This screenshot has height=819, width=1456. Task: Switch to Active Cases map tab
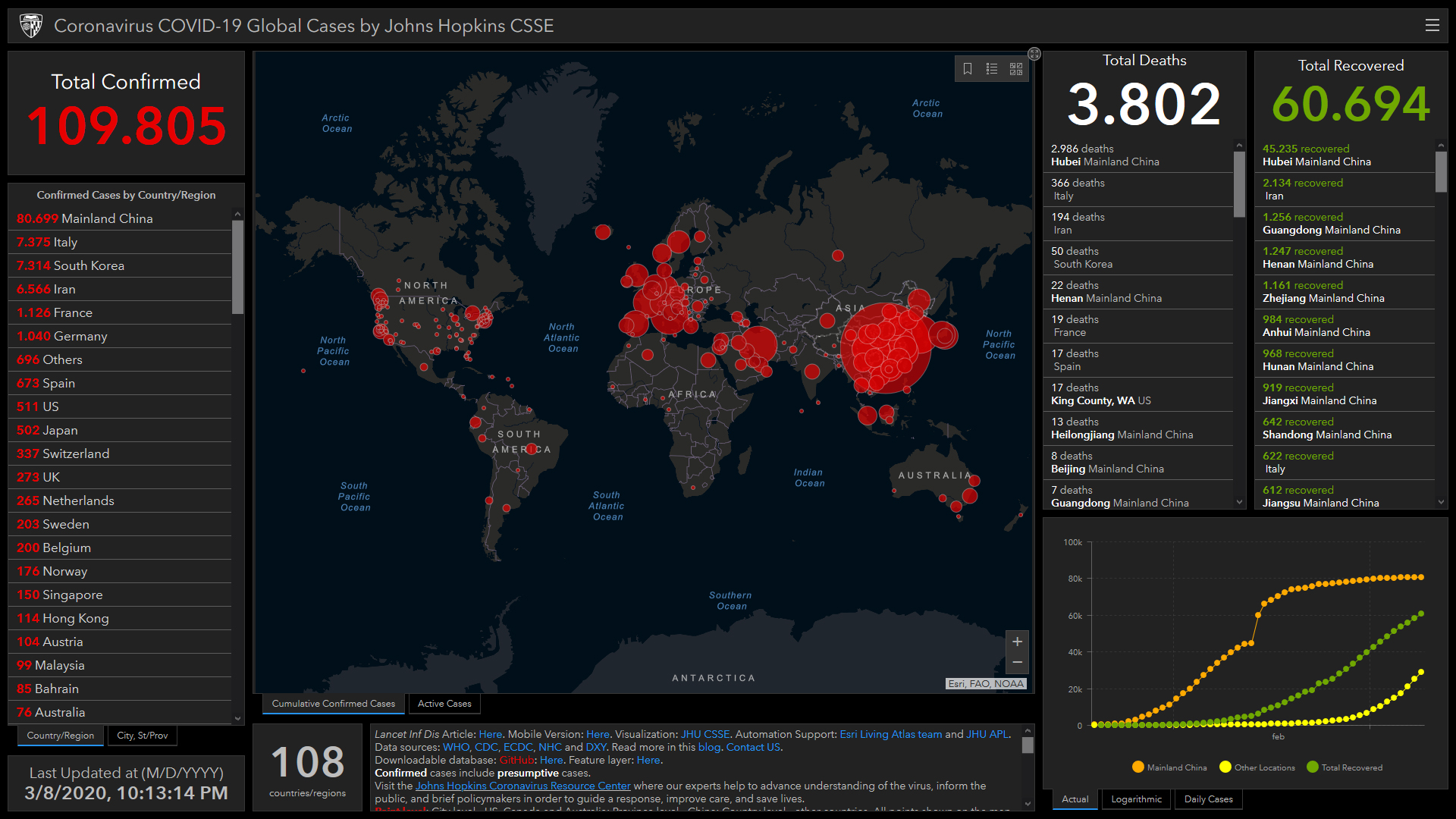[x=444, y=704]
